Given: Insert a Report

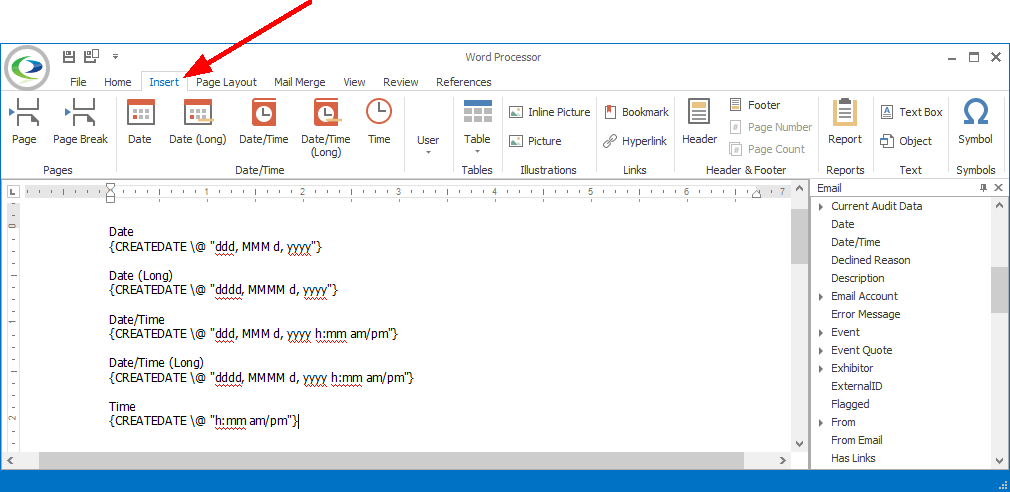Looking at the screenshot, I should (844, 121).
